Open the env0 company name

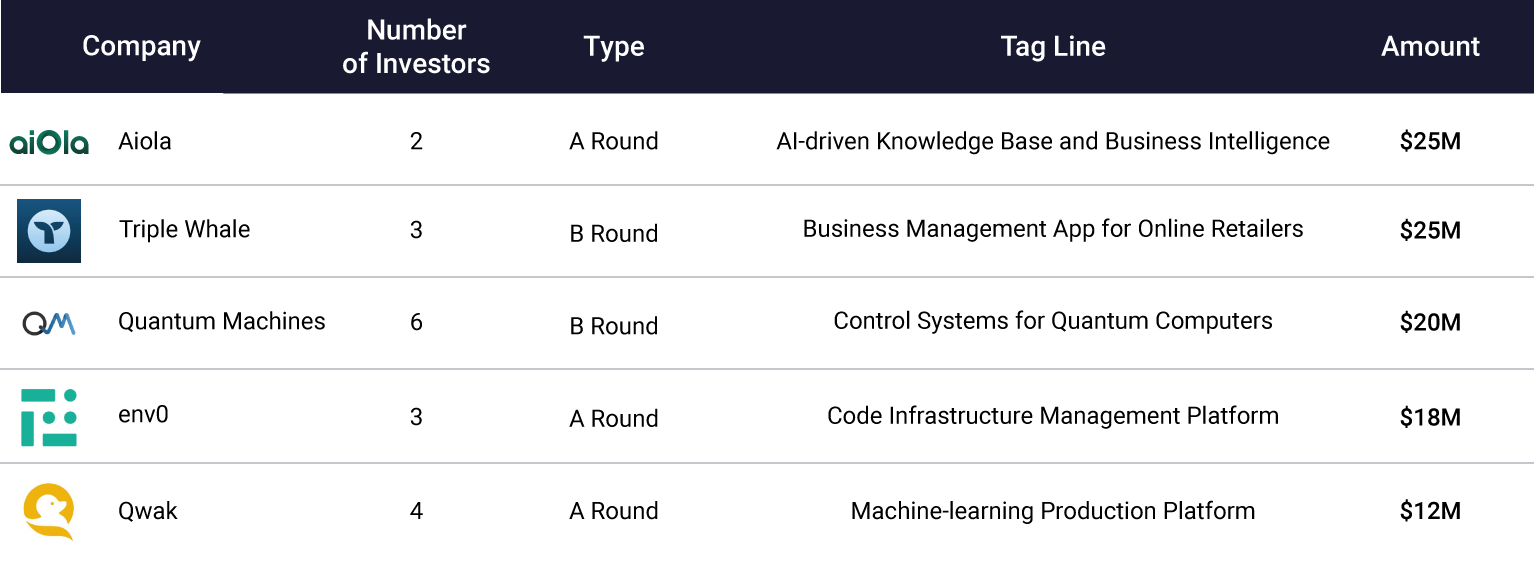143,414
